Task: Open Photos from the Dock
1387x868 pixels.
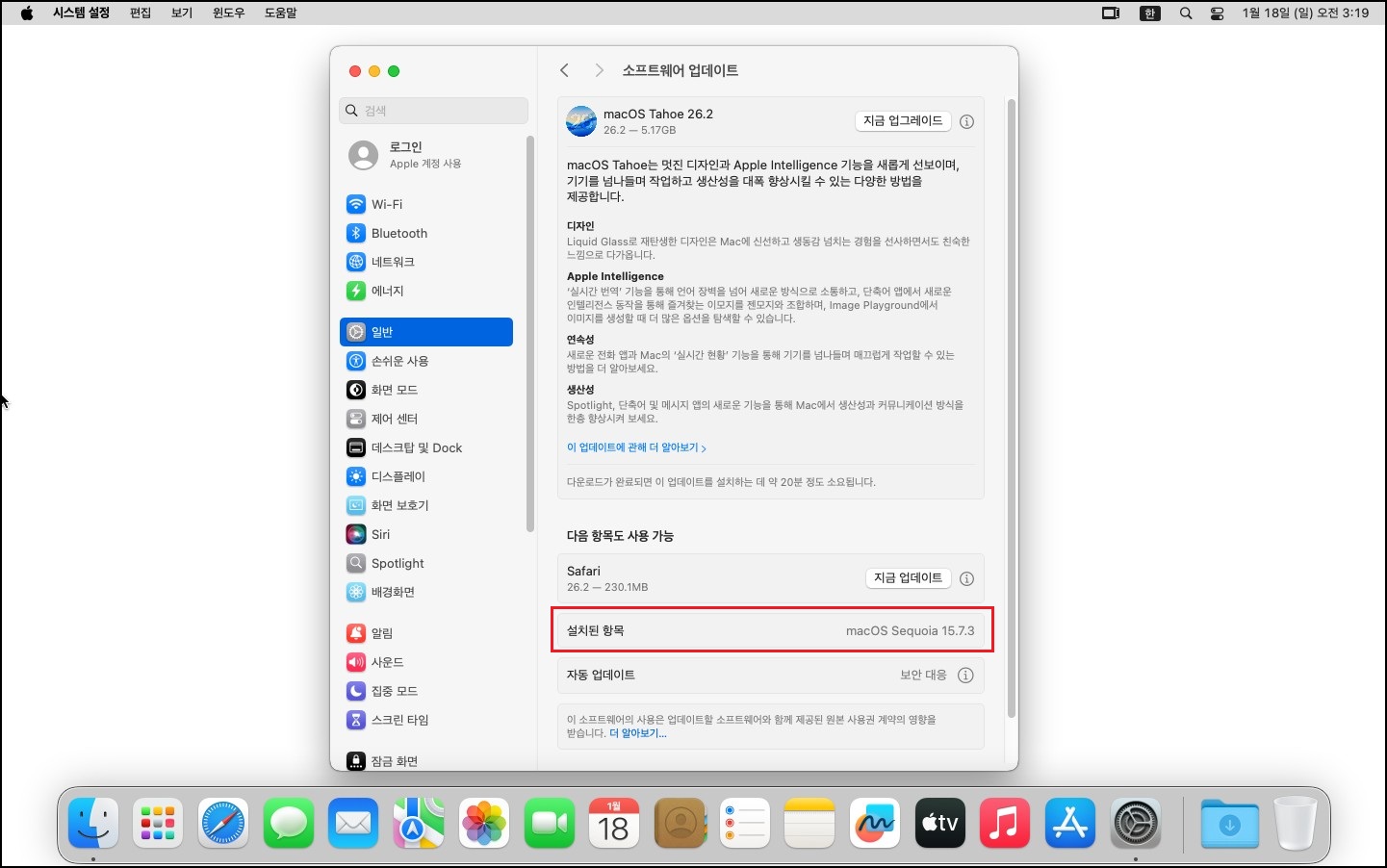Action: point(484,824)
